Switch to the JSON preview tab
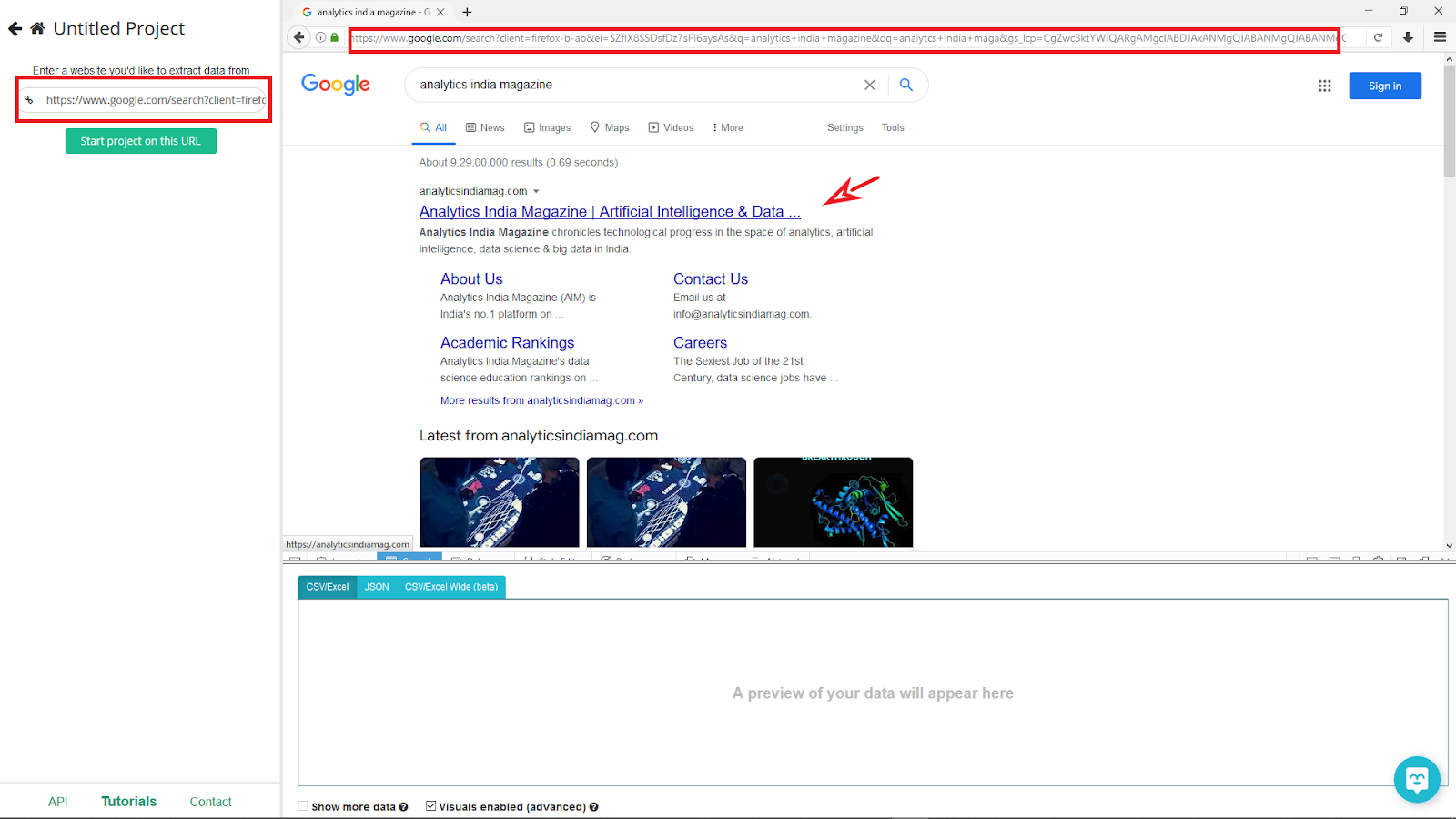The width and height of the screenshot is (1456, 819). tap(377, 587)
